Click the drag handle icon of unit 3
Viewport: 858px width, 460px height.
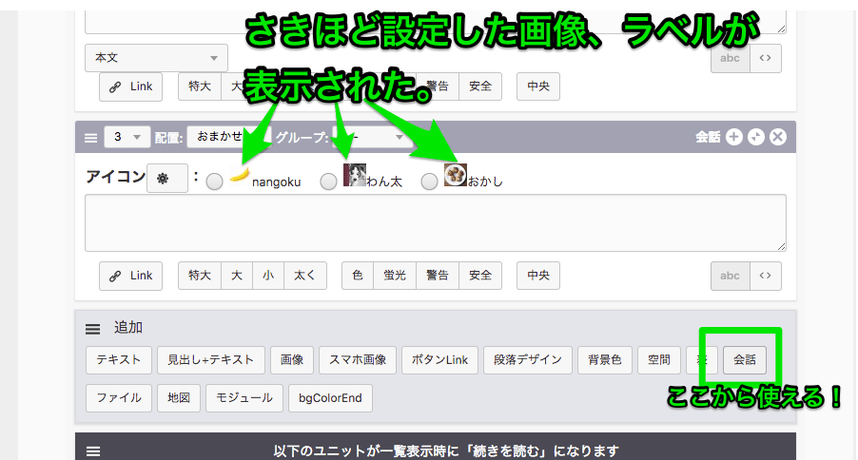(x=90, y=137)
